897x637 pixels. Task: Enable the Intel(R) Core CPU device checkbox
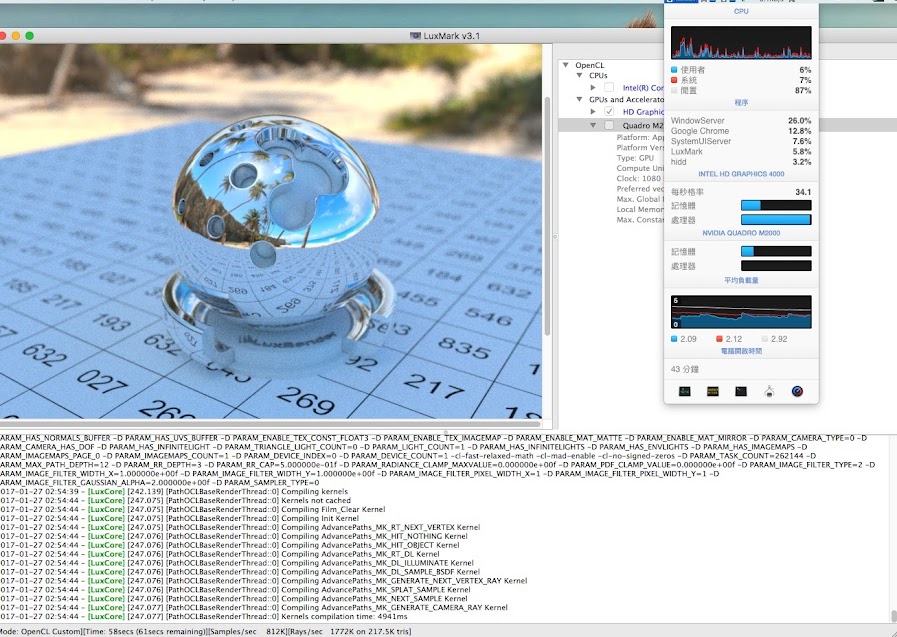tap(609, 87)
